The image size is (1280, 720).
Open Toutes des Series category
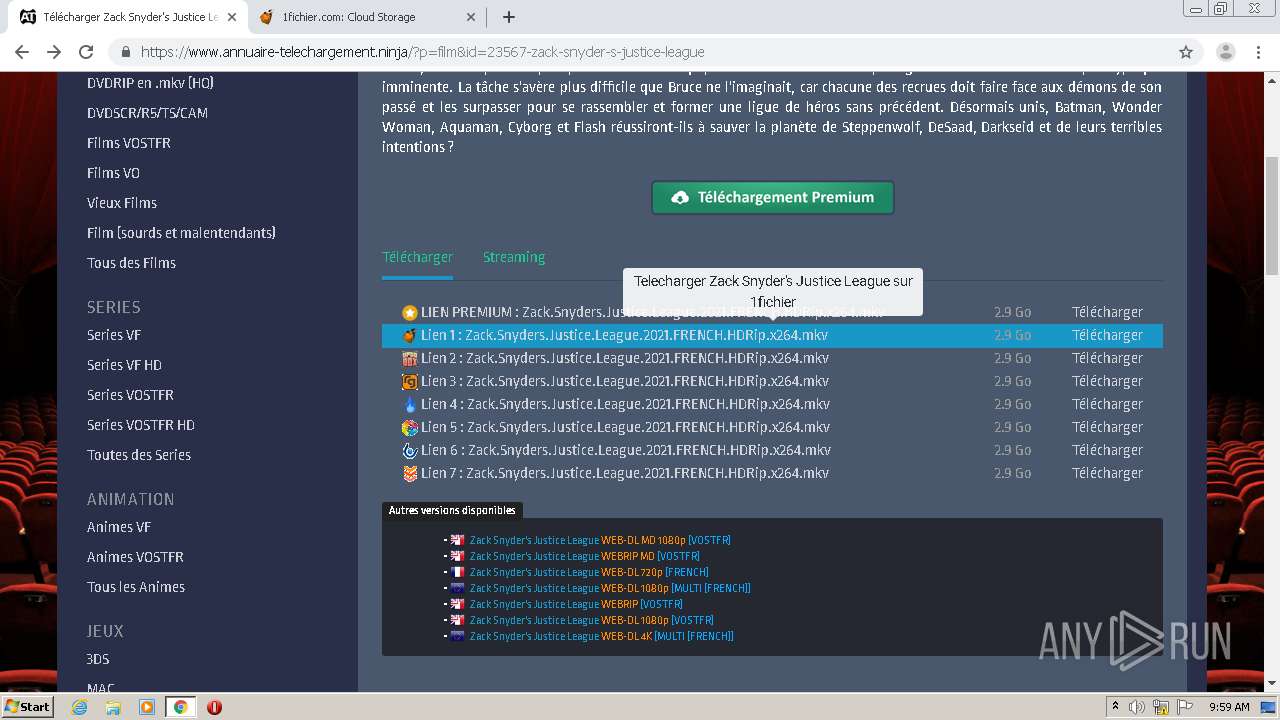[139, 455]
